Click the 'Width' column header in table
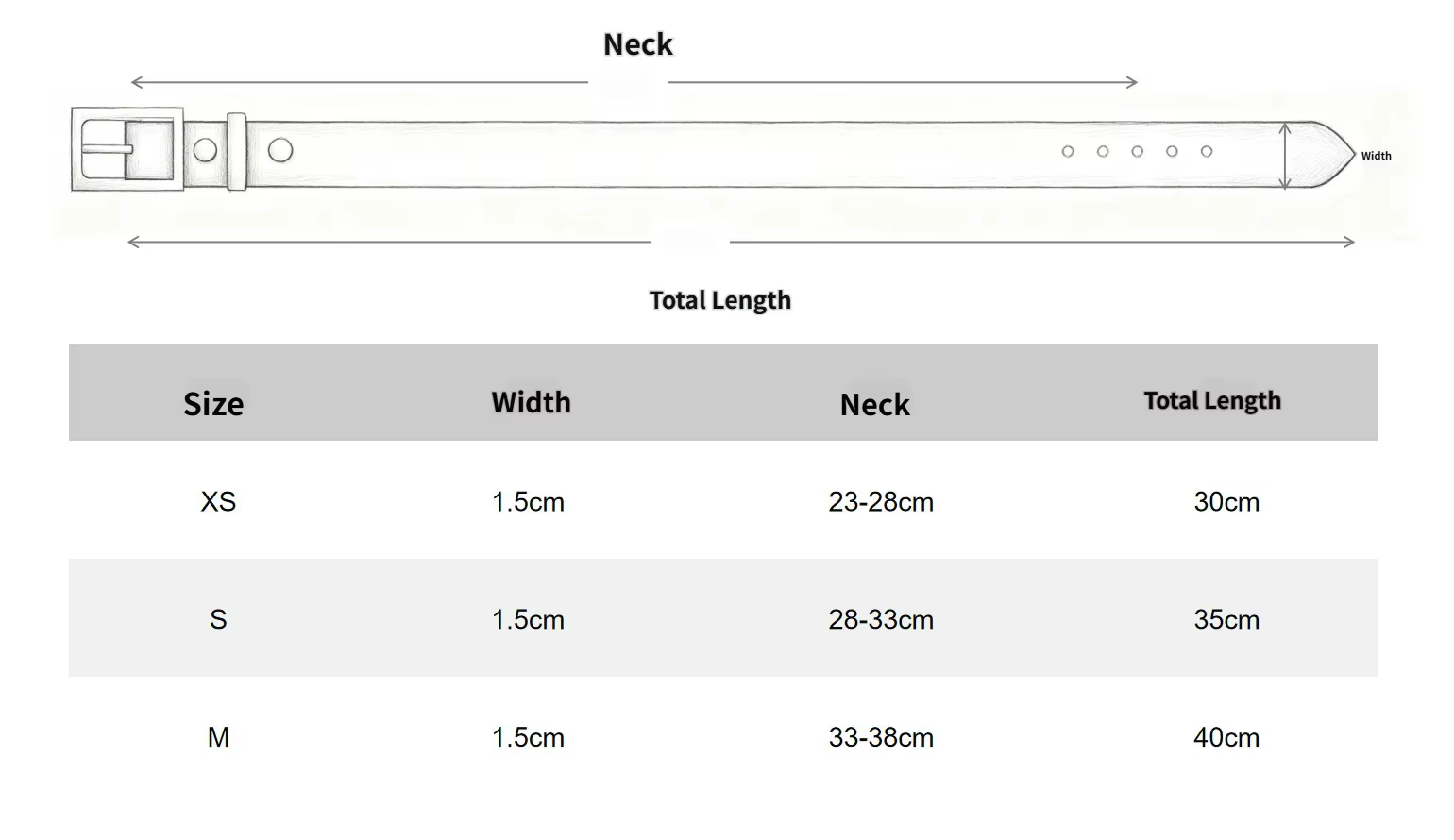 [532, 402]
